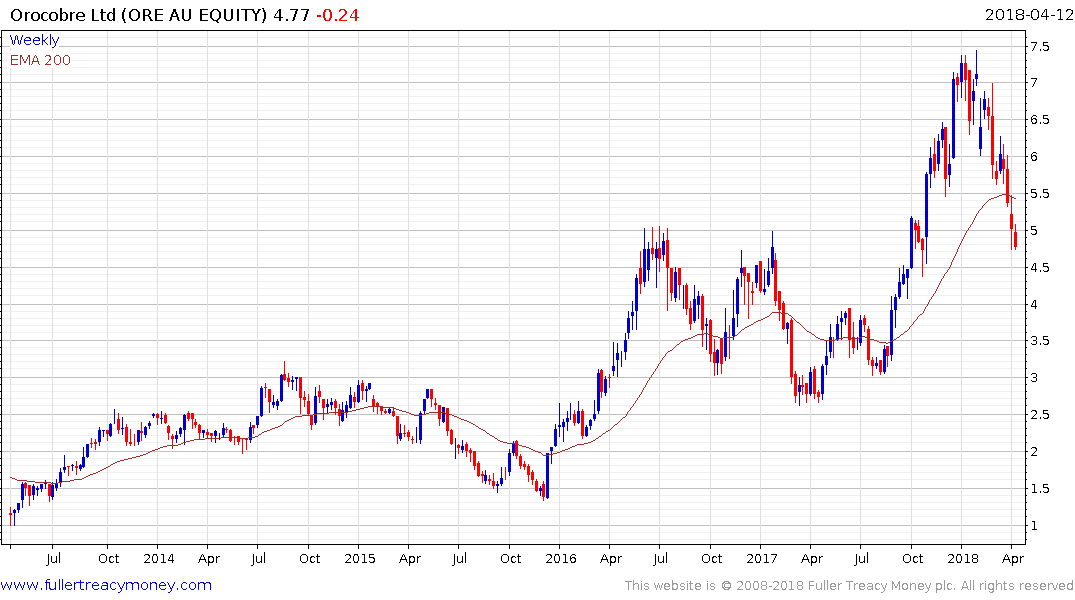Click the 4.5 price axis label
Viewport: 1075px width, 600px height.
[x=1039, y=267]
